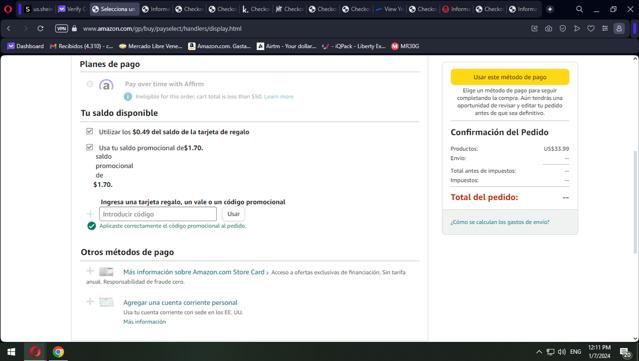Open the Windows Start menu

tap(11, 352)
